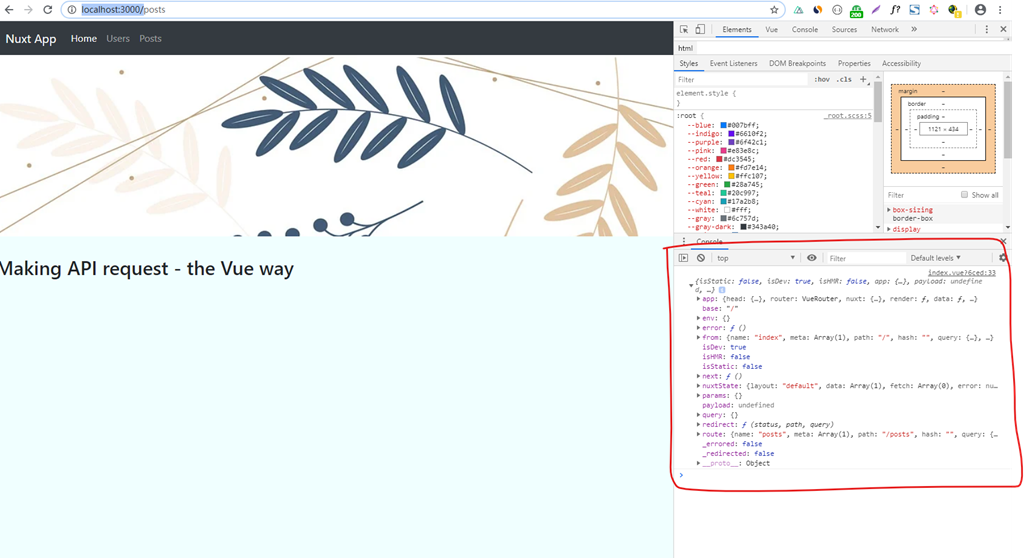Click the --red #dc3545 color swatch

[719, 159]
